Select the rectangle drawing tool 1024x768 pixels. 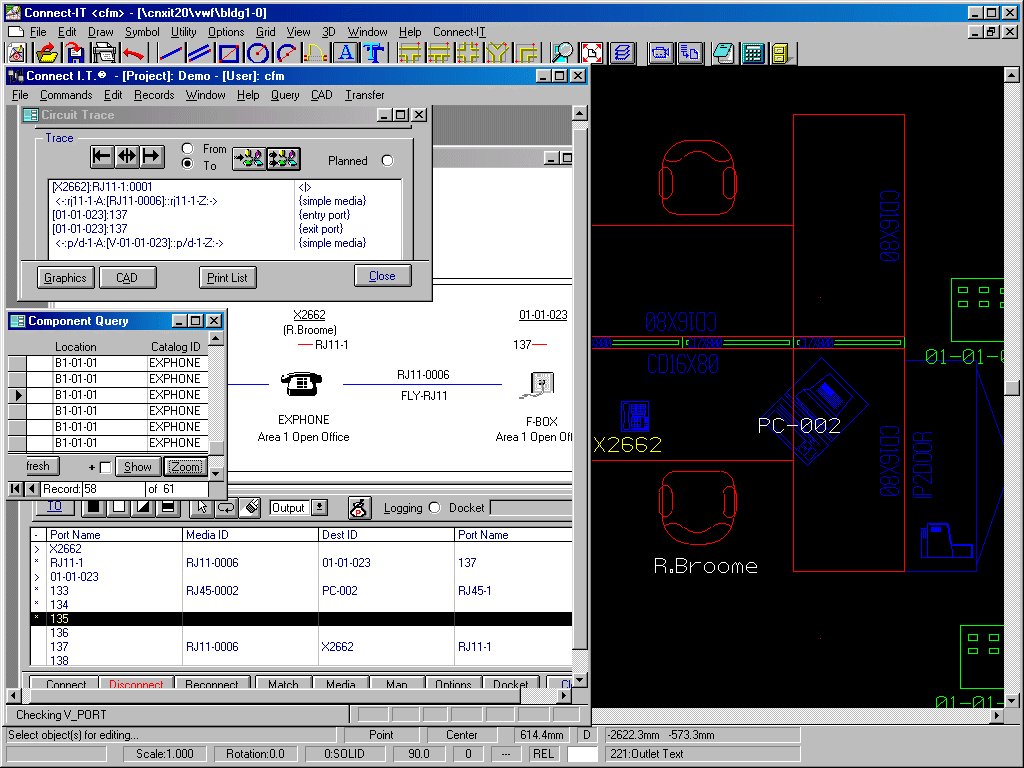tap(229, 53)
